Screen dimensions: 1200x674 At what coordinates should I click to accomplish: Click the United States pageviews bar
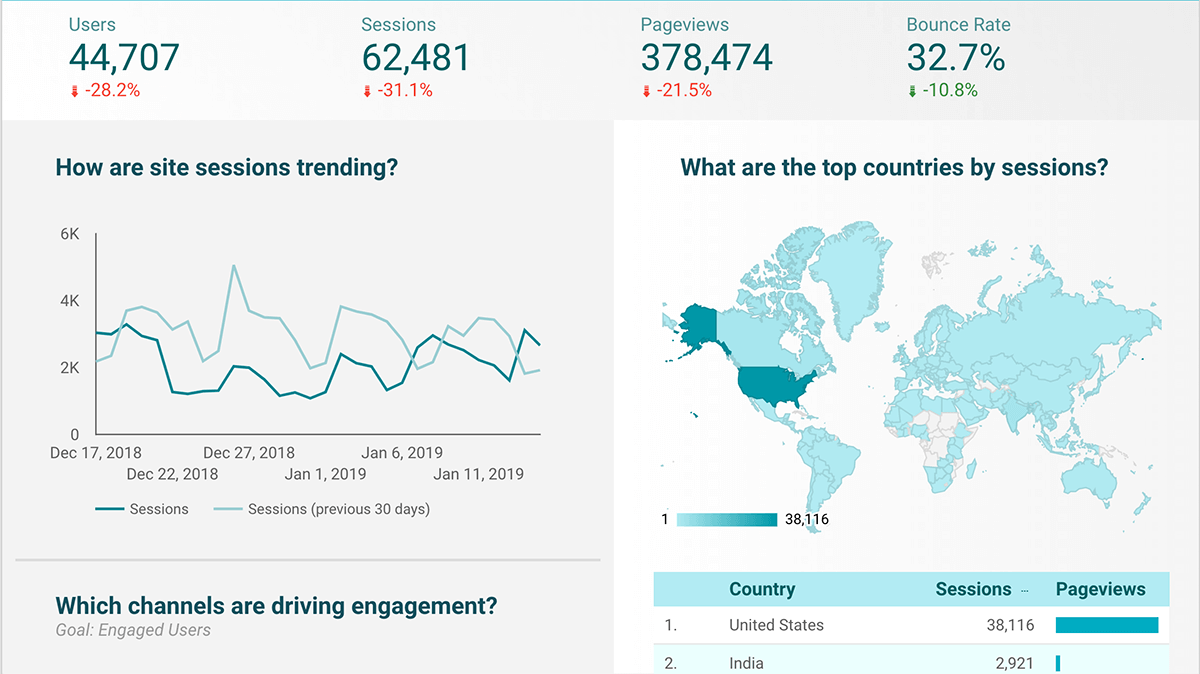pyautogui.click(x=1107, y=625)
